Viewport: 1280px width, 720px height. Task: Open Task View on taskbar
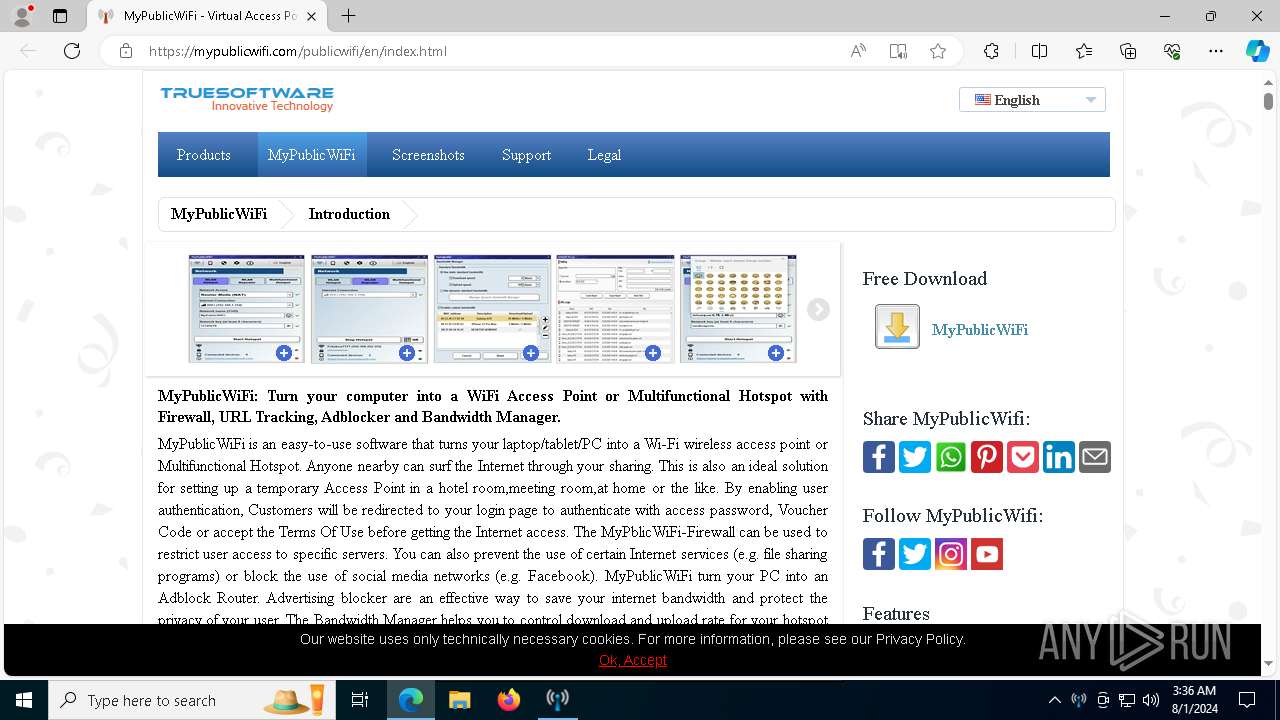coord(361,700)
